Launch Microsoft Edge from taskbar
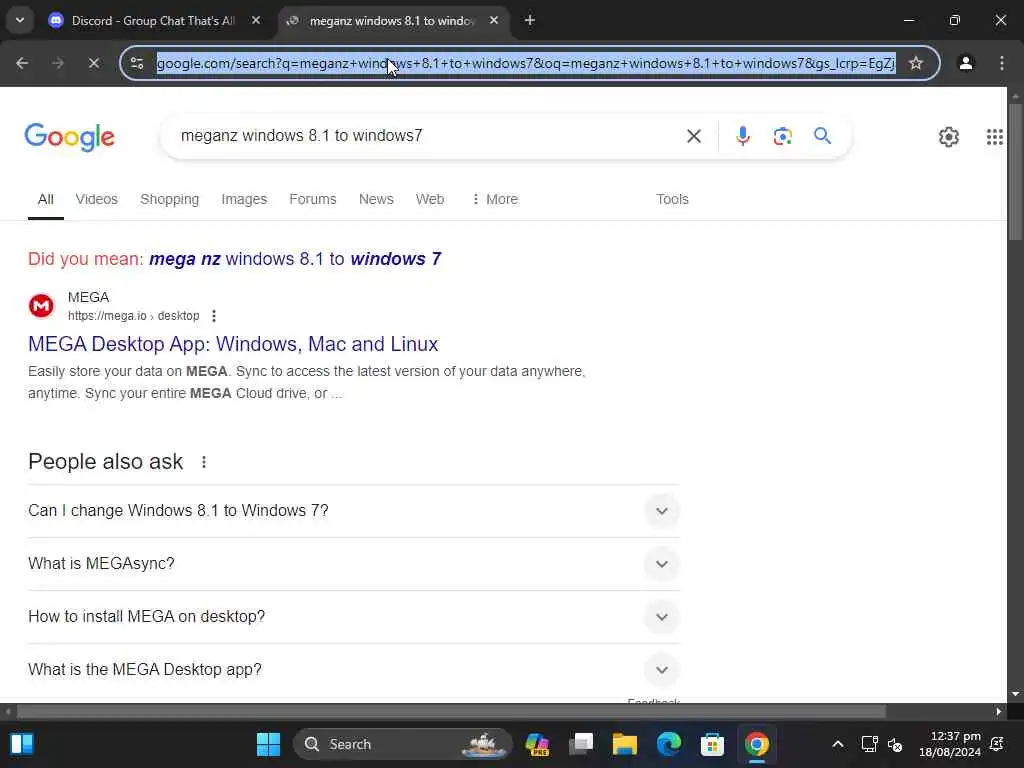This screenshot has height=768, width=1024. pos(669,744)
